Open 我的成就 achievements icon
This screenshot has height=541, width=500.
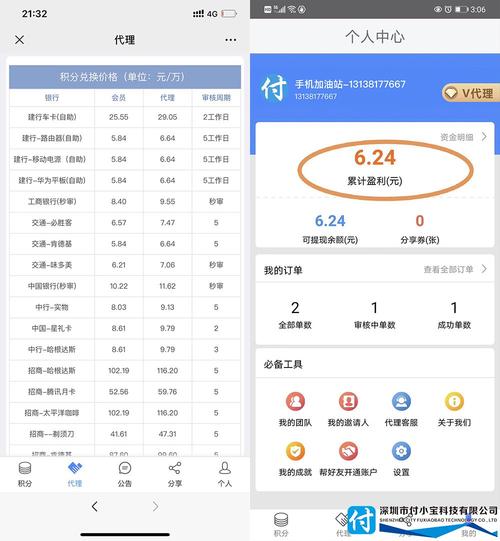click(295, 451)
